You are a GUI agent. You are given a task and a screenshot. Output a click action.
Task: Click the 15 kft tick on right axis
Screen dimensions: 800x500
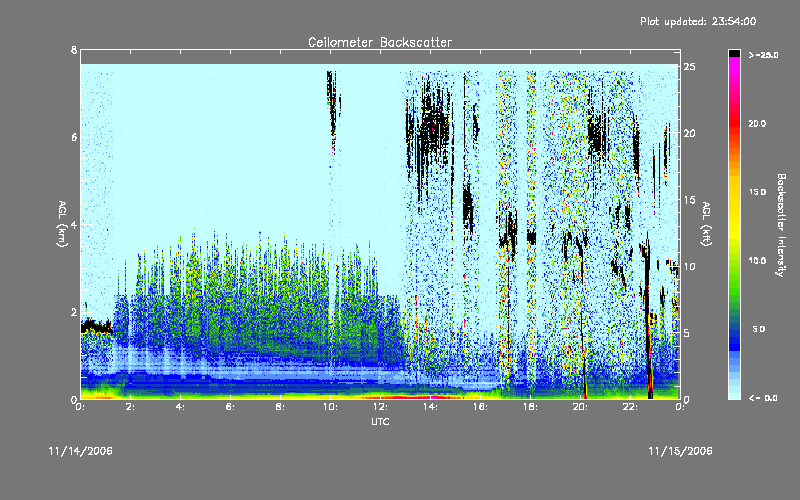(689, 200)
